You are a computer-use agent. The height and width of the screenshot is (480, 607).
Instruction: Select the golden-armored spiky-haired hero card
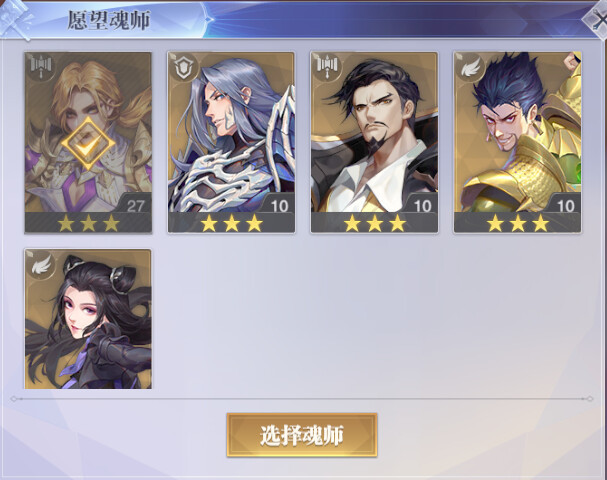[x=518, y=142]
